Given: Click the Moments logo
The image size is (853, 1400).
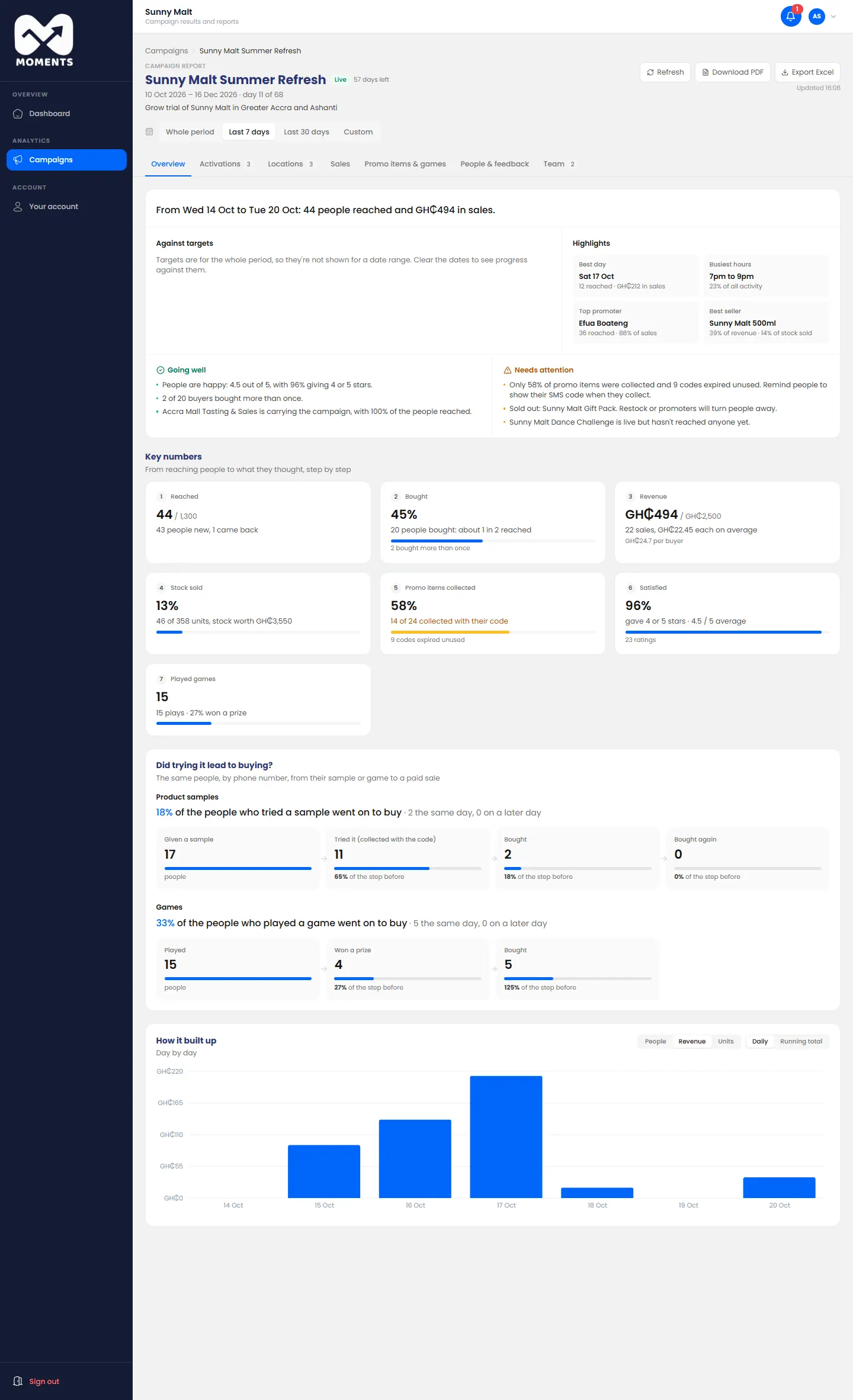Looking at the screenshot, I should click(x=44, y=40).
